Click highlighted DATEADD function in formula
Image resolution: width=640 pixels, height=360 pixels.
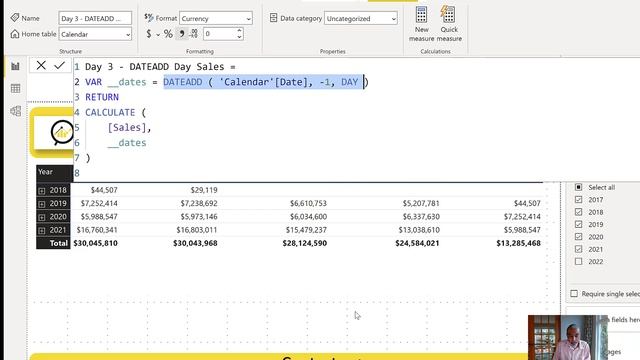[x=183, y=82]
